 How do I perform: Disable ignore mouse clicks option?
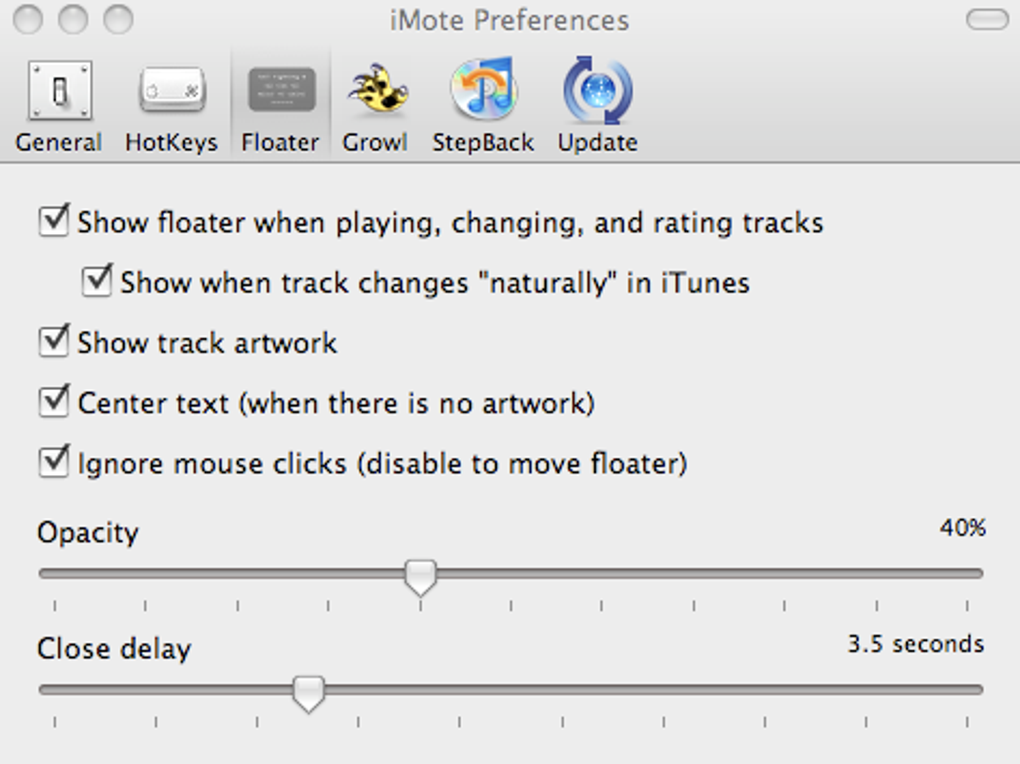[x=54, y=461]
